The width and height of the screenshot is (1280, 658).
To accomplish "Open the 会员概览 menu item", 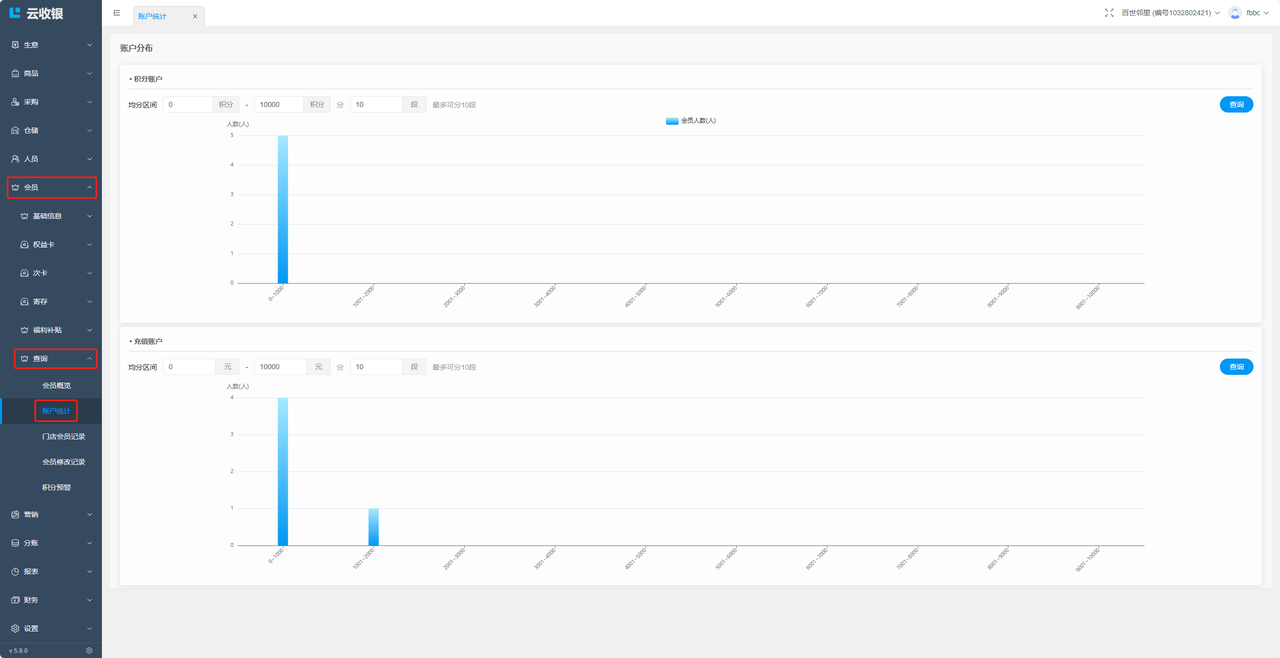I will click(56, 385).
